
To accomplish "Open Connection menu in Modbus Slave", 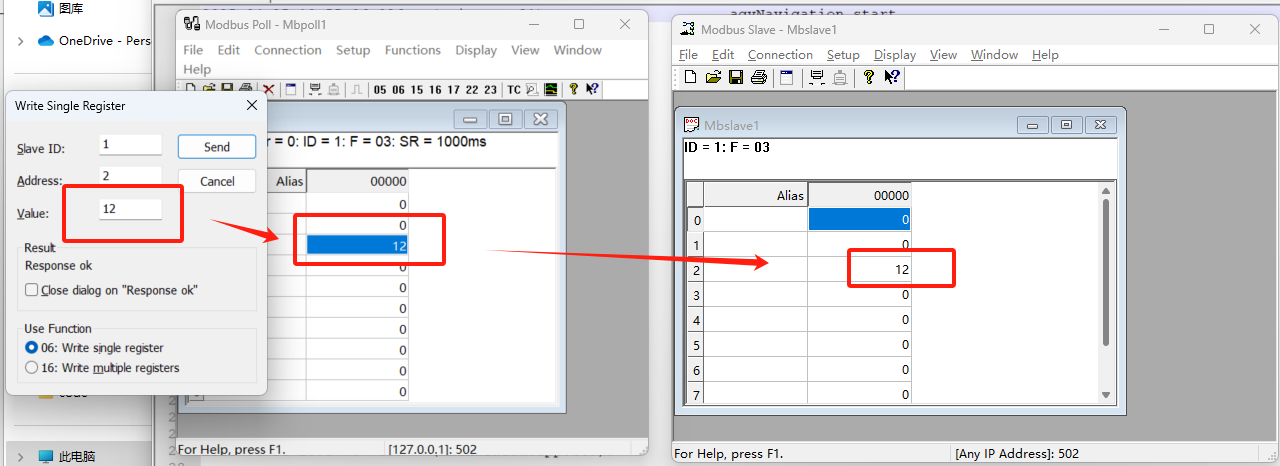I will pos(780,55).
